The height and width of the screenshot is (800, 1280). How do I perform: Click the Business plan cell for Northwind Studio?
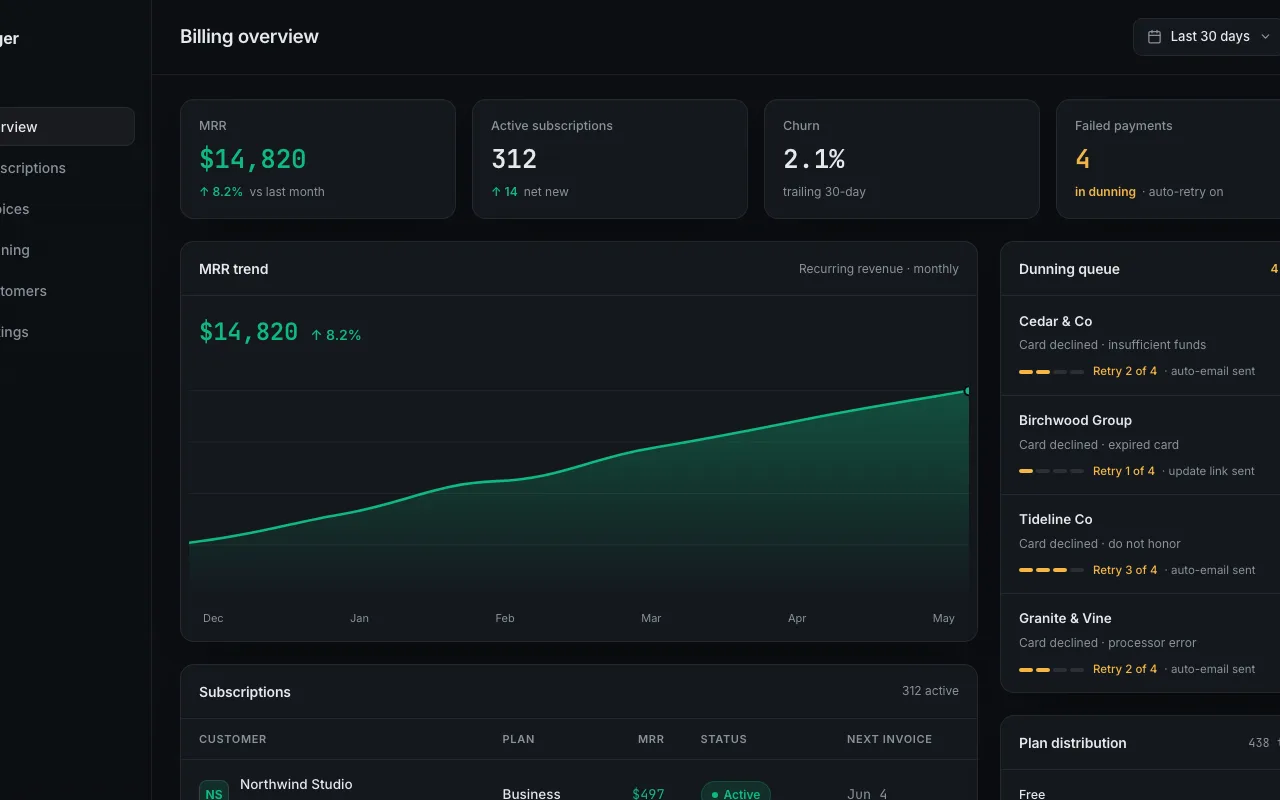click(531, 794)
